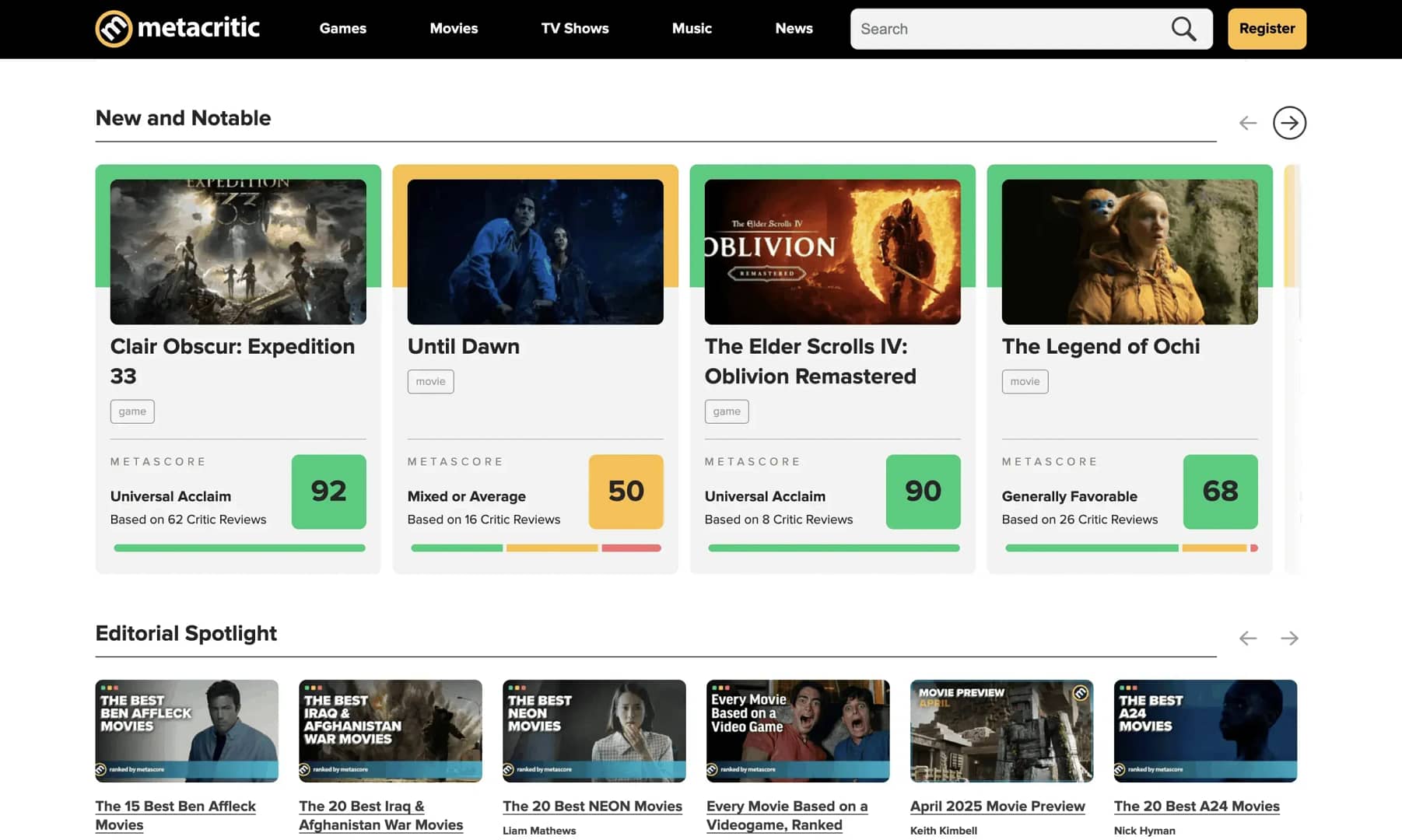This screenshot has height=840, width=1402.
Task: Click "Generally Favorable" label on Legend of Ochi
Action: click(1070, 496)
